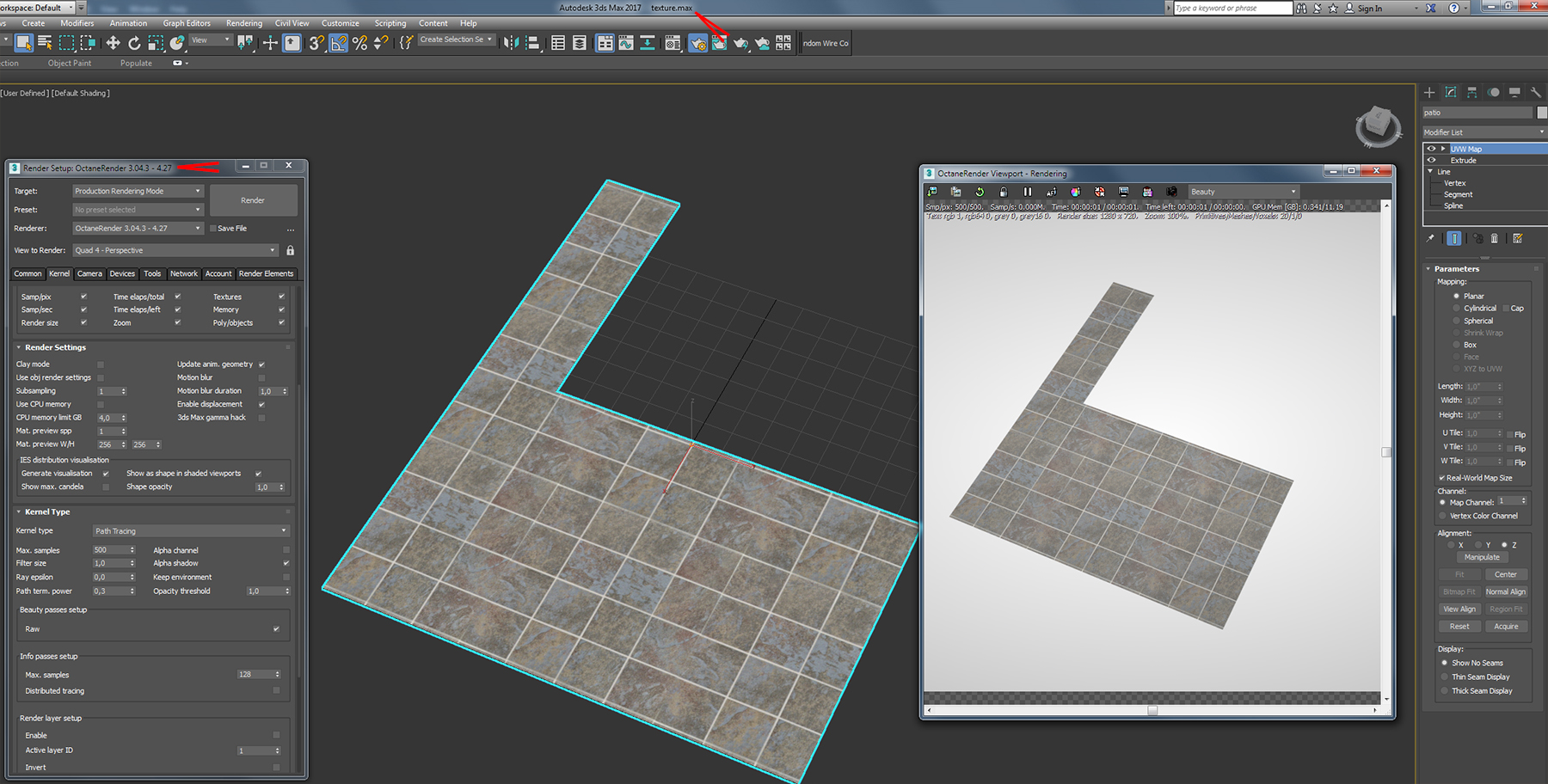The image size is (1548, 784).
Task: Open Kernel type Path Tracing dropdown
Action: click(x=191, y=530)
